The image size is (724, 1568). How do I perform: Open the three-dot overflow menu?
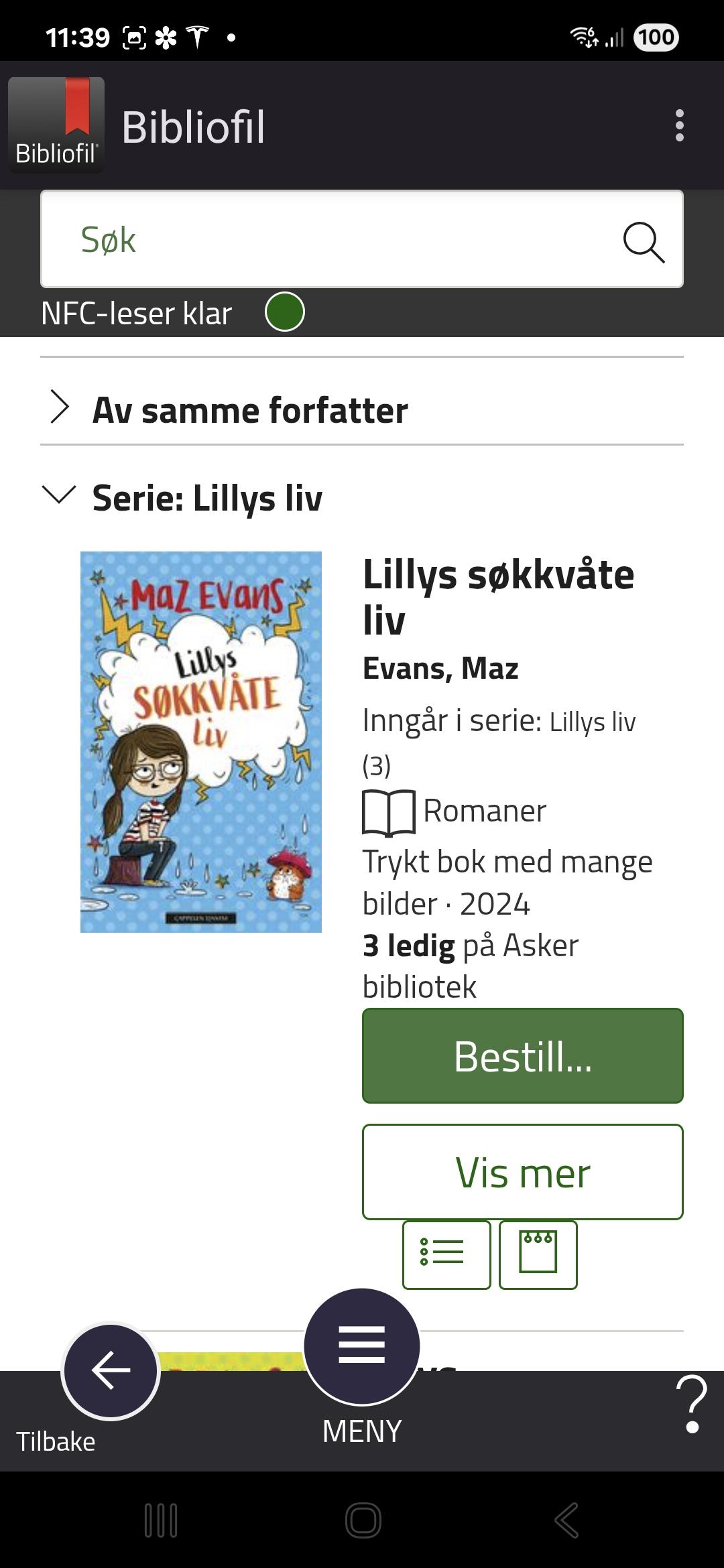[679, 126]
